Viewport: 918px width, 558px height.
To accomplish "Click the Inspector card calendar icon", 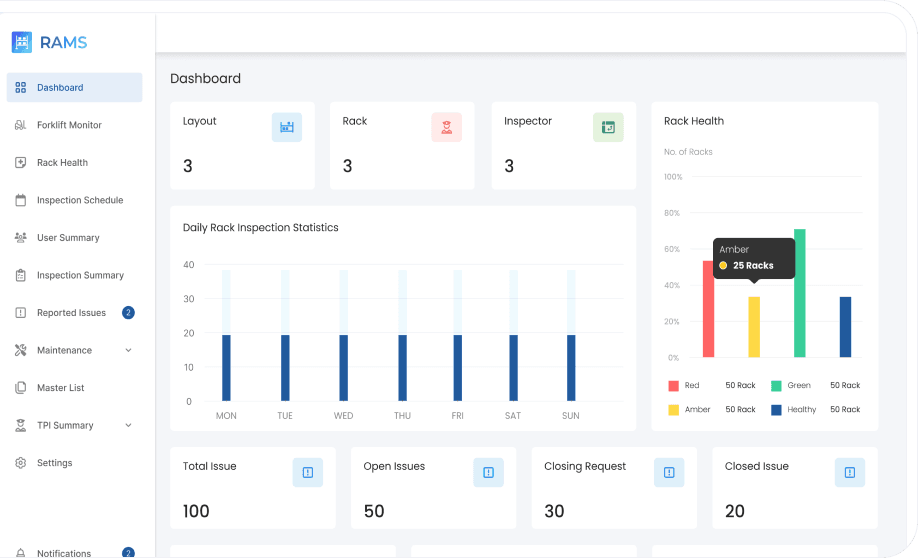I will coord(608,127).
